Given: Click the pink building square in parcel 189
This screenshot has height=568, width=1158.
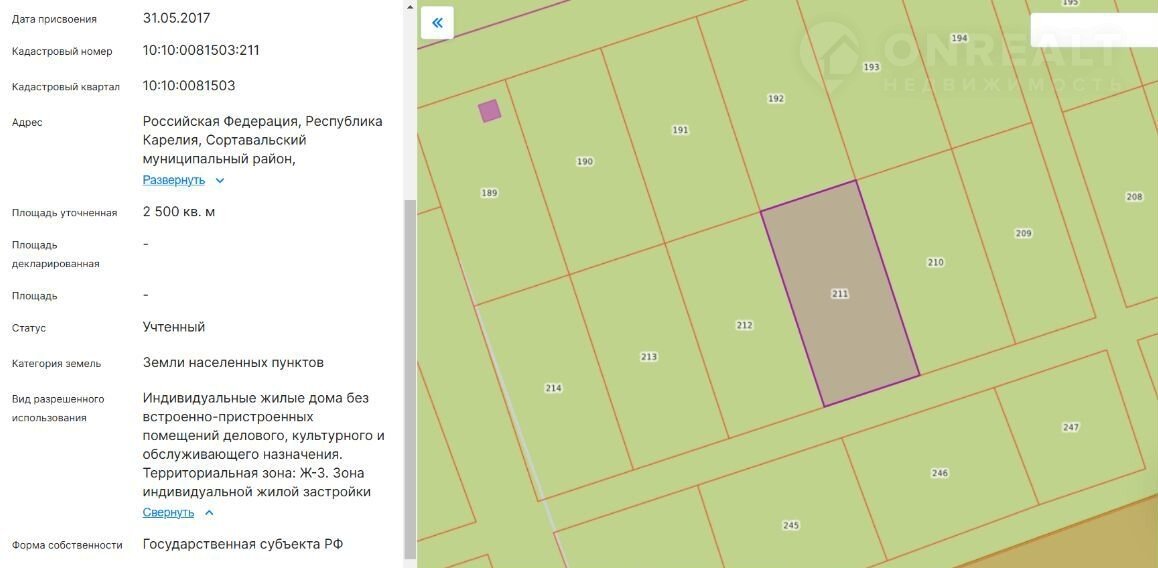Looking at the screenshot, I should tap(489, 111).
